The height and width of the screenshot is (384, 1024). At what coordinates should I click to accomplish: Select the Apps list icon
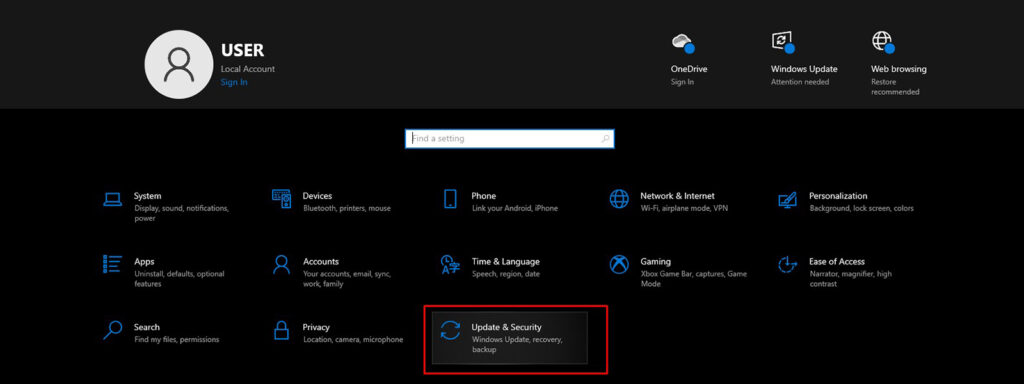pos(112,264)
